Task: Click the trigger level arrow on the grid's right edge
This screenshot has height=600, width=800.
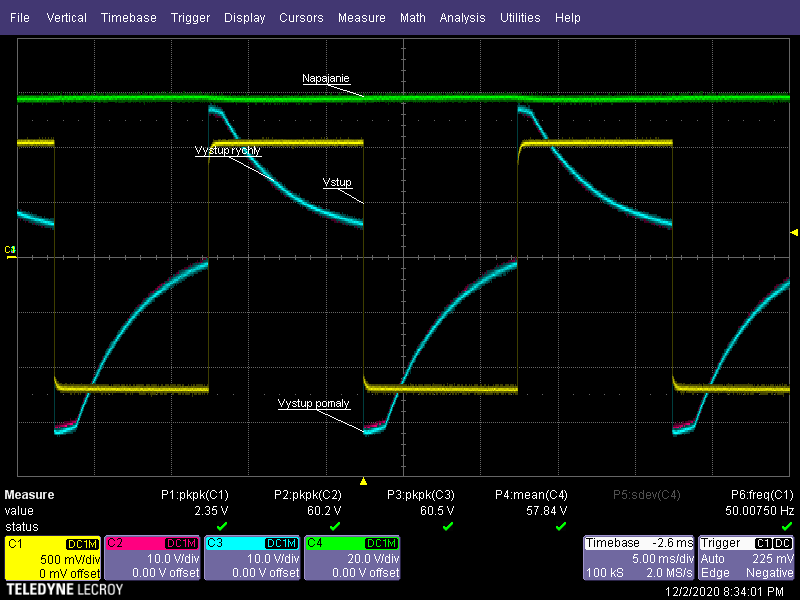Action: coord(794,233)
